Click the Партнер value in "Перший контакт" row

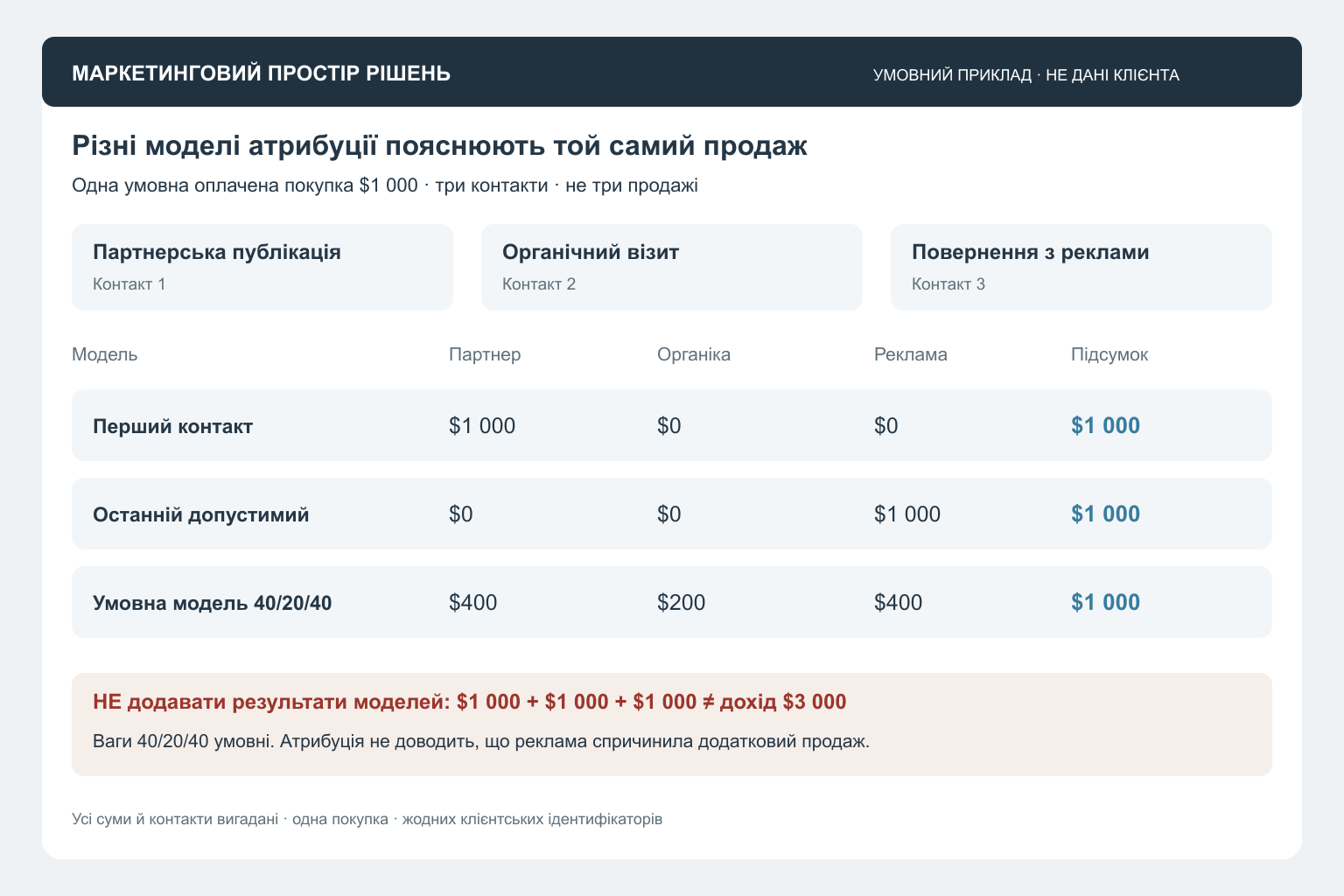point(482,426)
